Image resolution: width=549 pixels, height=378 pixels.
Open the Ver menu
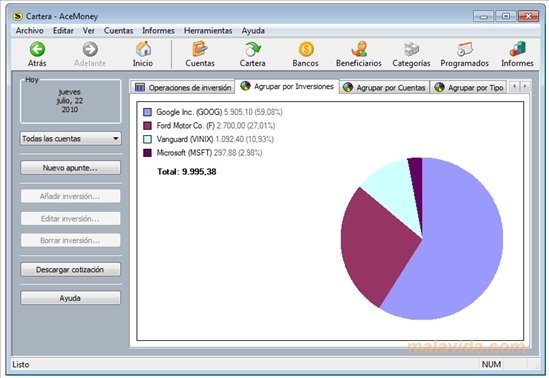point(89,31)
